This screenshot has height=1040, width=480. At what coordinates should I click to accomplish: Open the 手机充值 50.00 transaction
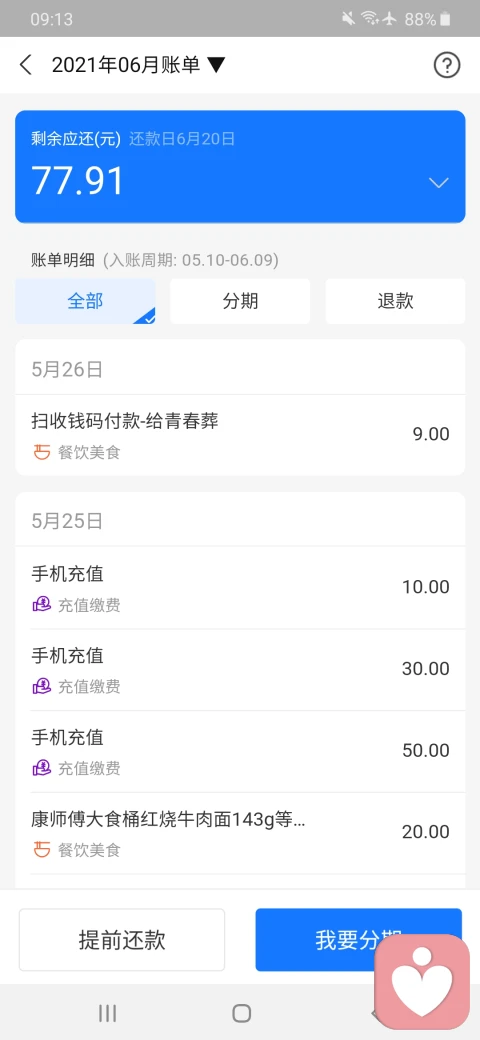(240, 751)
